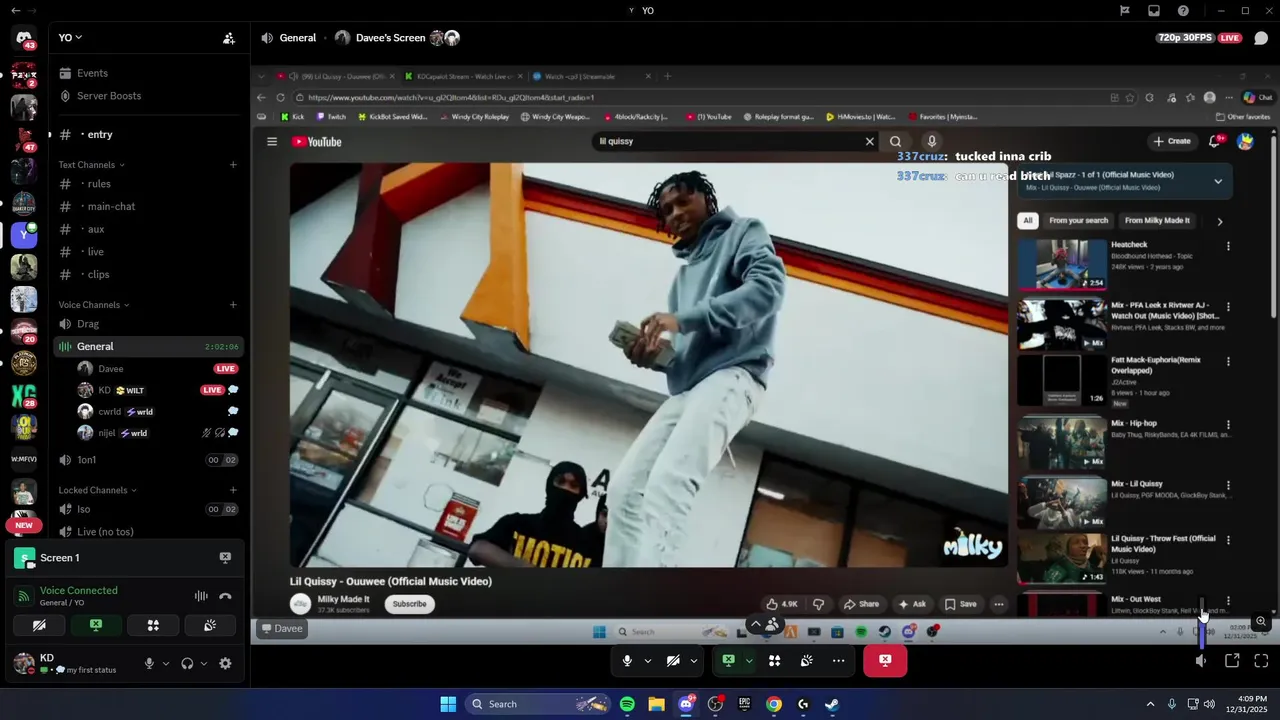Select user nijel in the General voice channel
Image resolution: width=1280 pixels, height=720 pixels.
click(159, 433)
